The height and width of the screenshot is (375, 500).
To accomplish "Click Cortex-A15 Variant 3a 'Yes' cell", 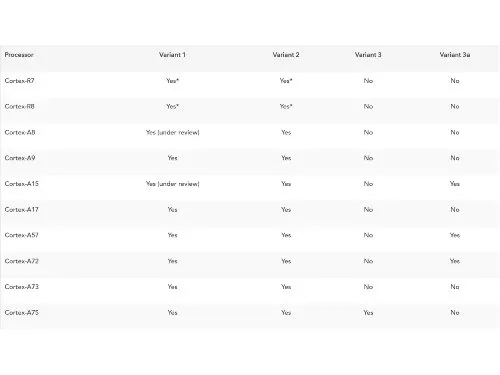I will click(x=455, y=184).
